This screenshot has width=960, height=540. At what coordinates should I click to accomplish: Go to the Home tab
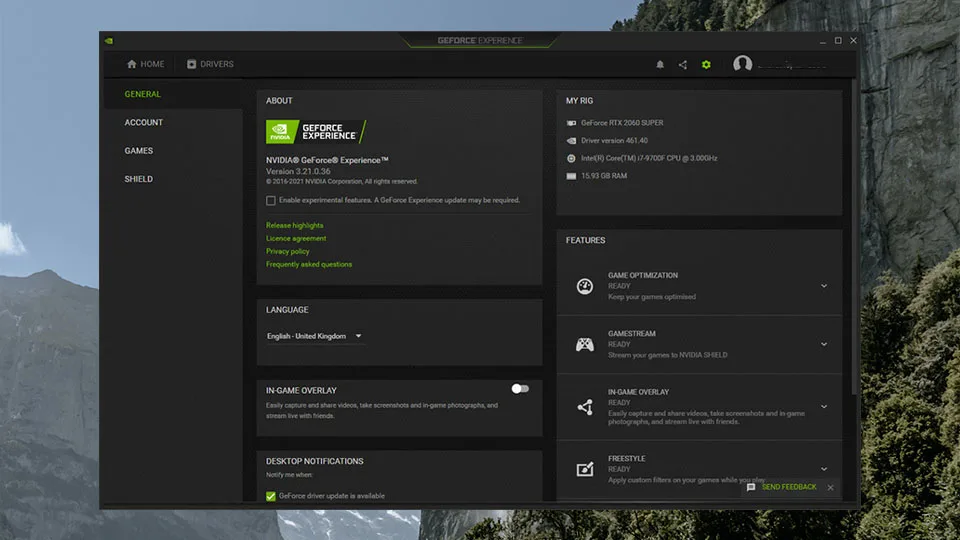point(145,64)
